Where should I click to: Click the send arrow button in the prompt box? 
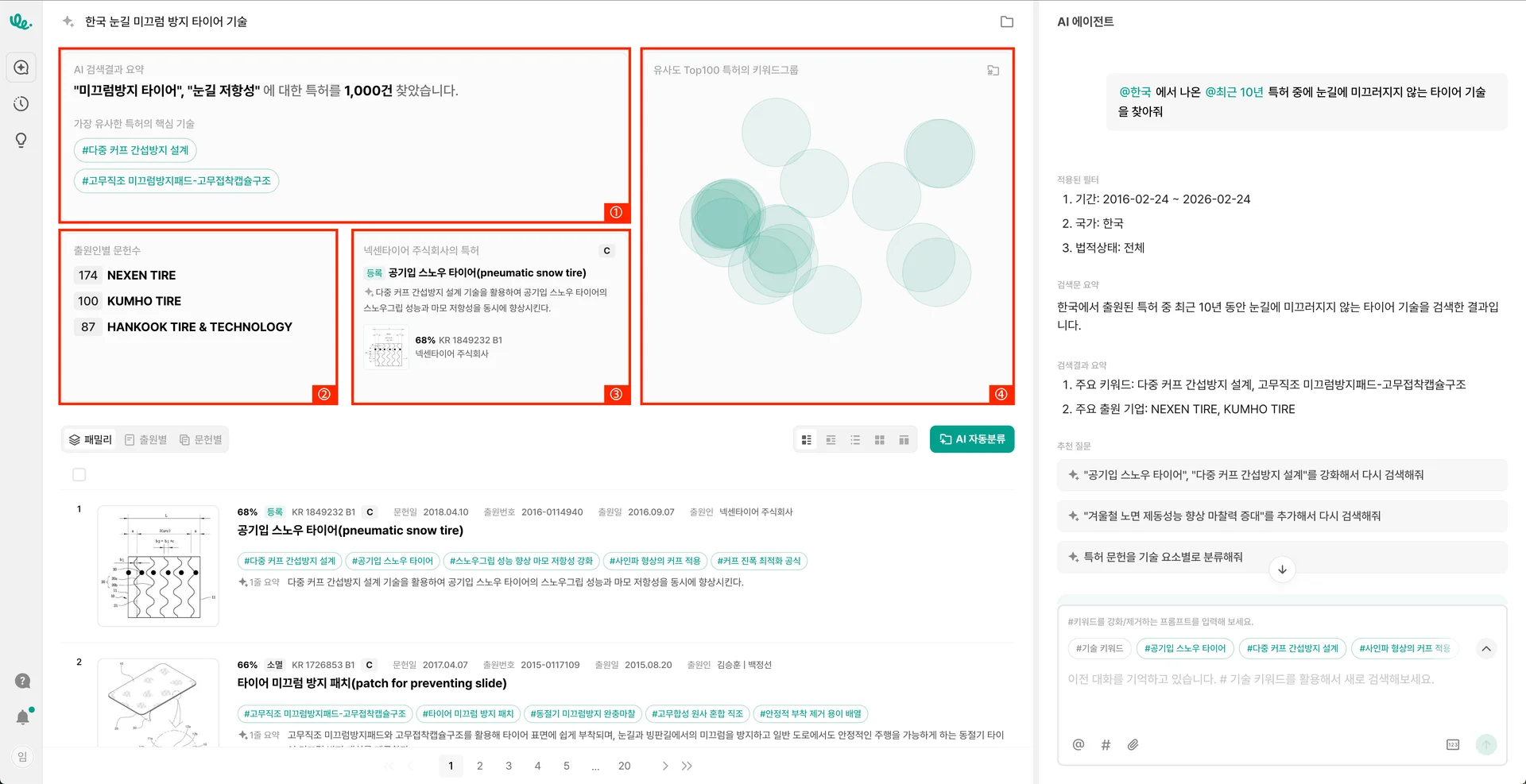(x=1486, y=744)
